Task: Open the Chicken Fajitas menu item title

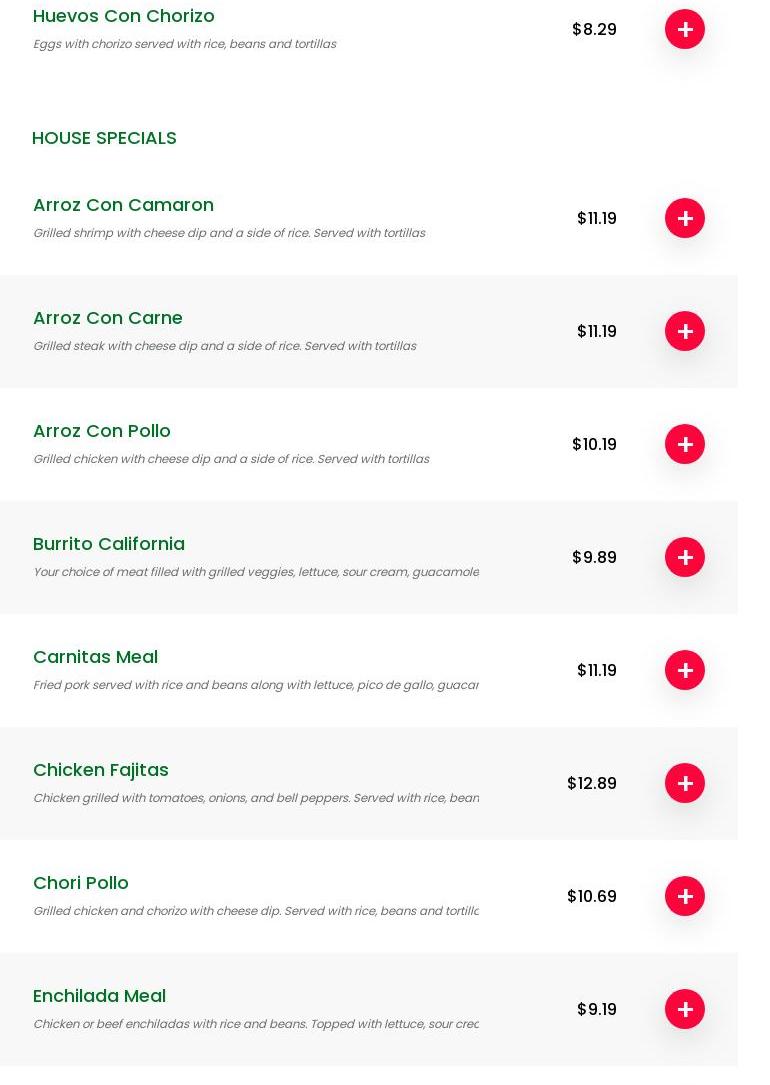Action: tap(101, 770)
